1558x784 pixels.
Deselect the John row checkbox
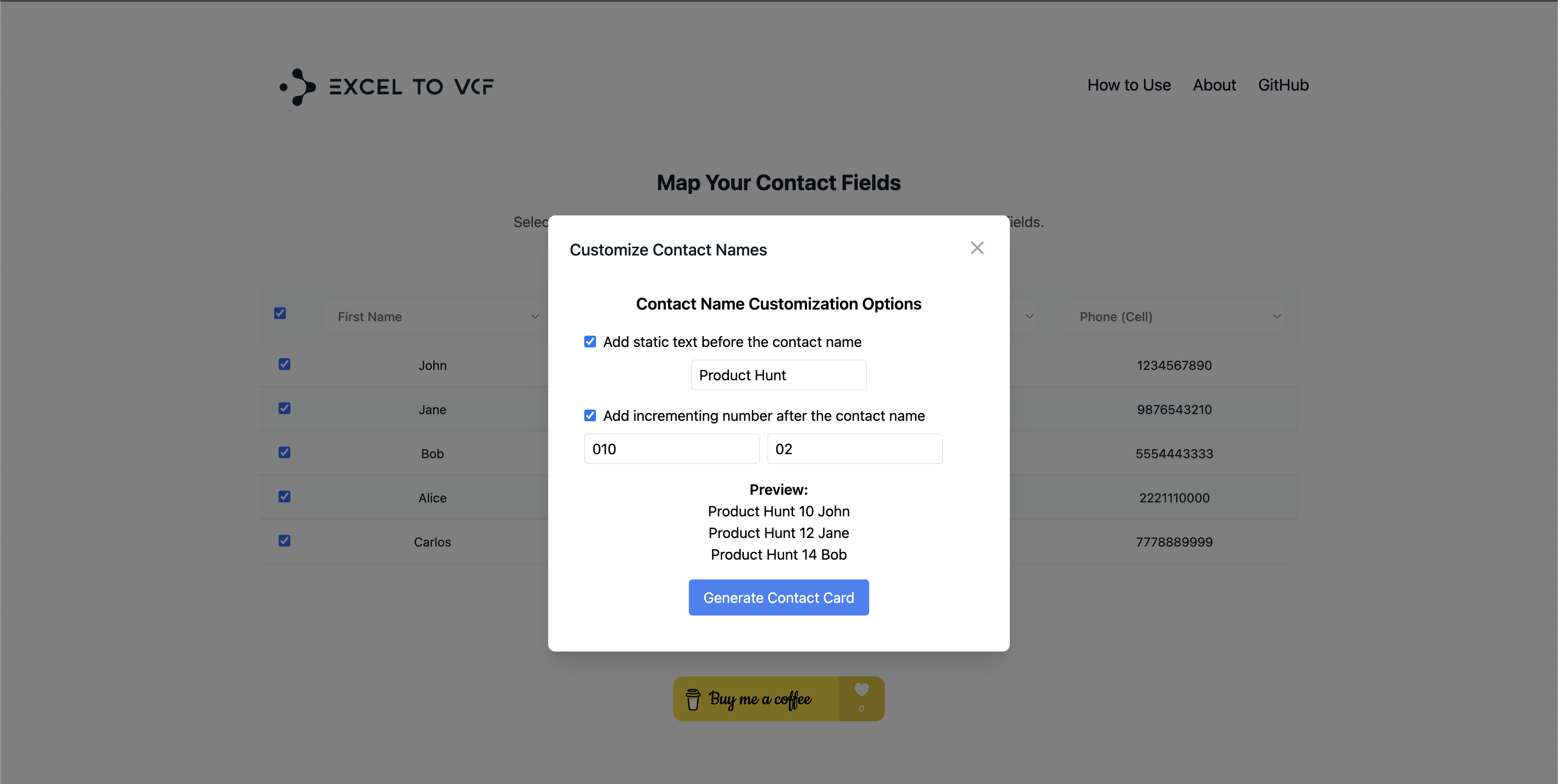point(284,364)
